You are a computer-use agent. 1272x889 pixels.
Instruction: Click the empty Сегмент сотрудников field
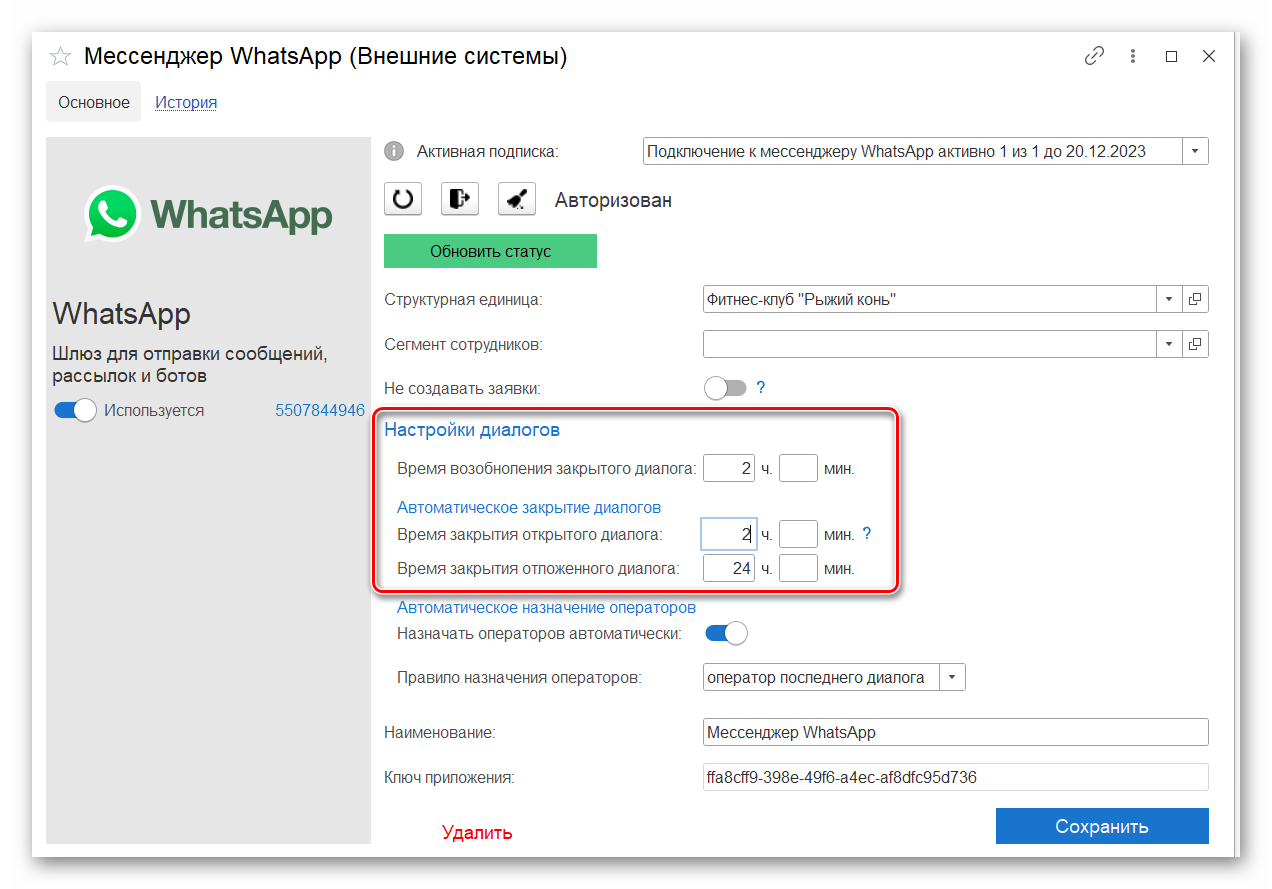930,344
